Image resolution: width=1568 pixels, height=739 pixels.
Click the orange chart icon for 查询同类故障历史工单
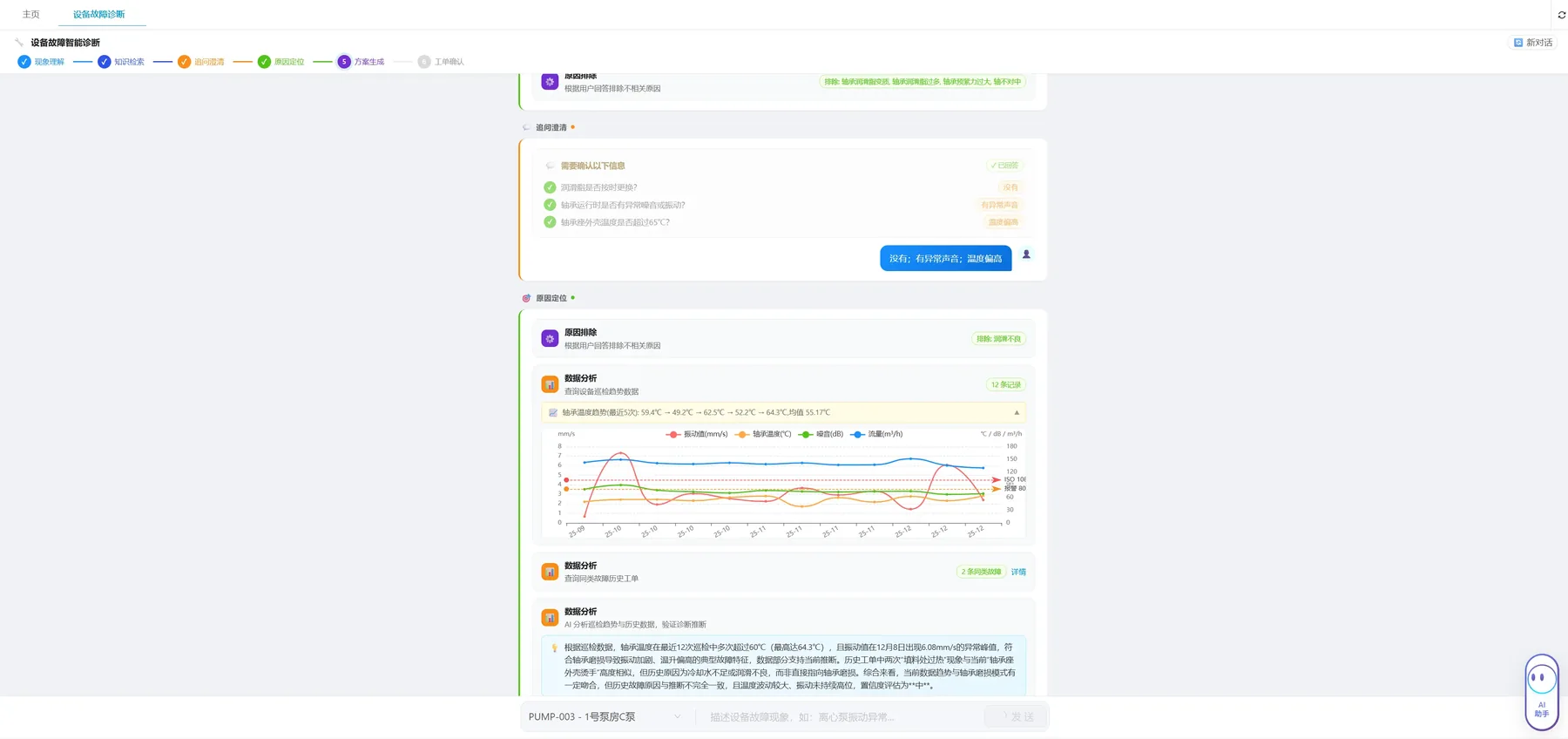click(550, 572)
